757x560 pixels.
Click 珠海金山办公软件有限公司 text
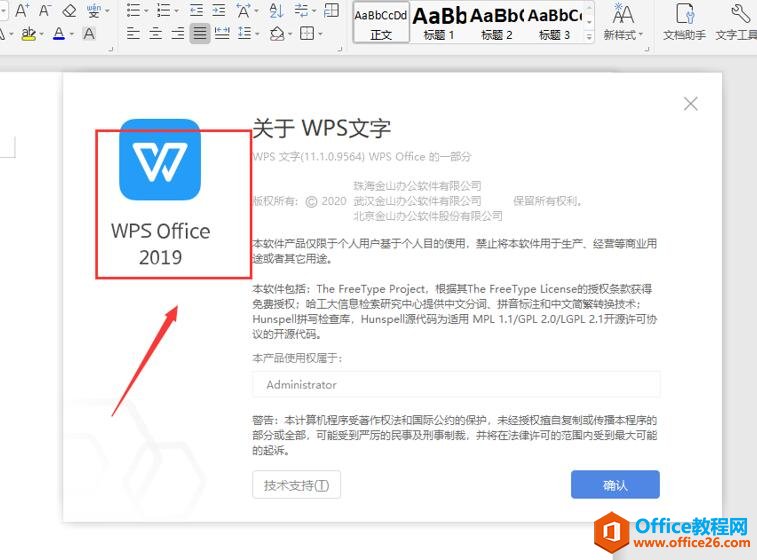click(417, 186)
